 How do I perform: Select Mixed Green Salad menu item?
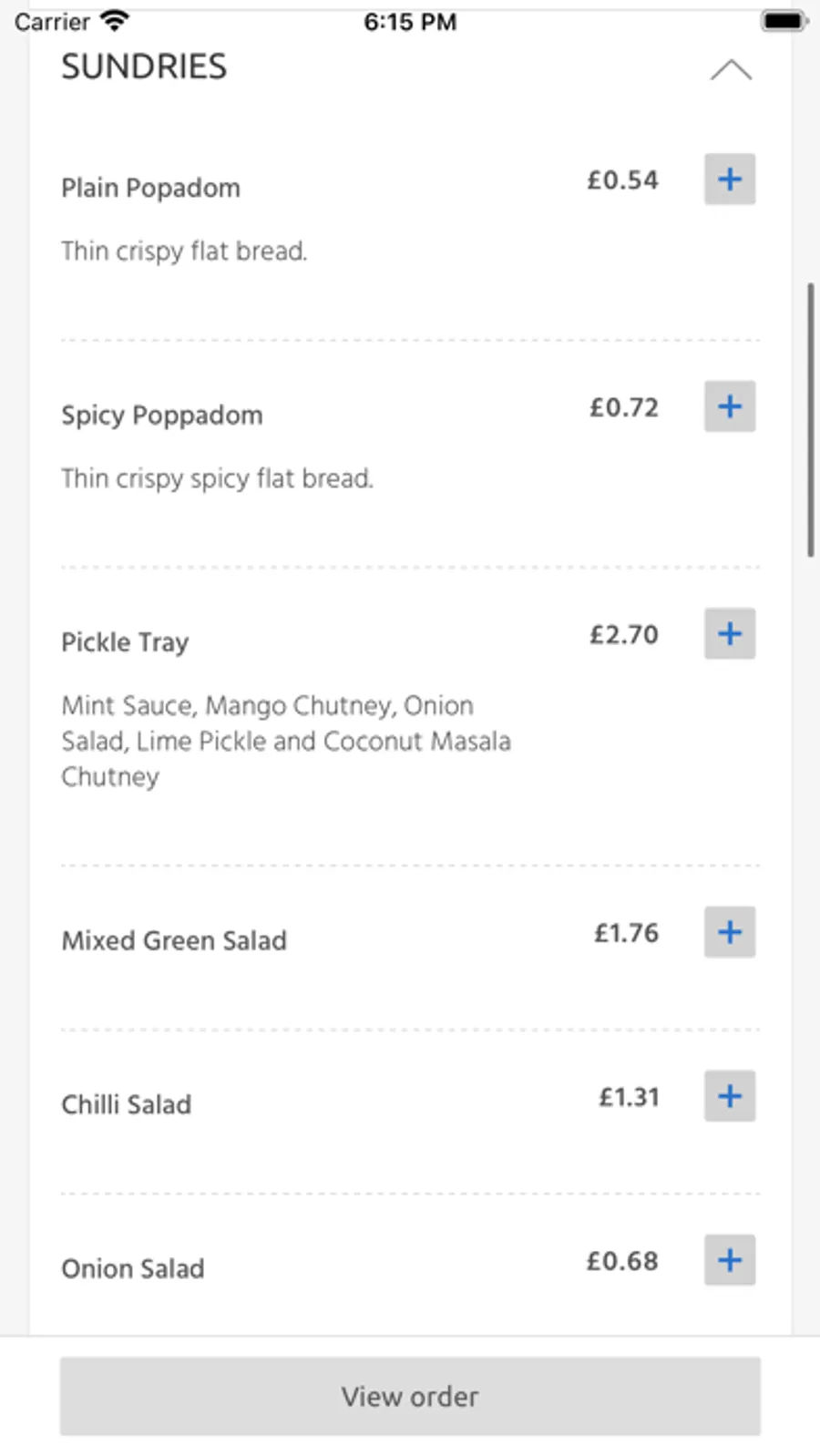pos(174,940)
